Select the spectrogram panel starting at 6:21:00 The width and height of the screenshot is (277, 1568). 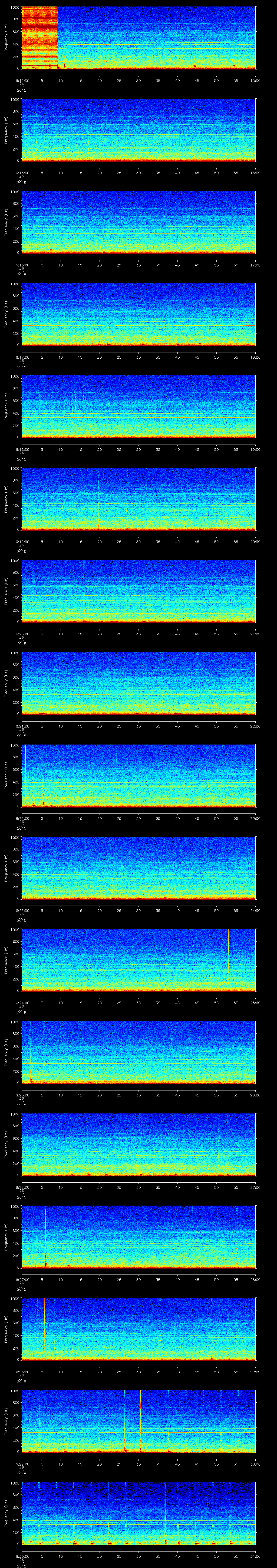point(138,683)
